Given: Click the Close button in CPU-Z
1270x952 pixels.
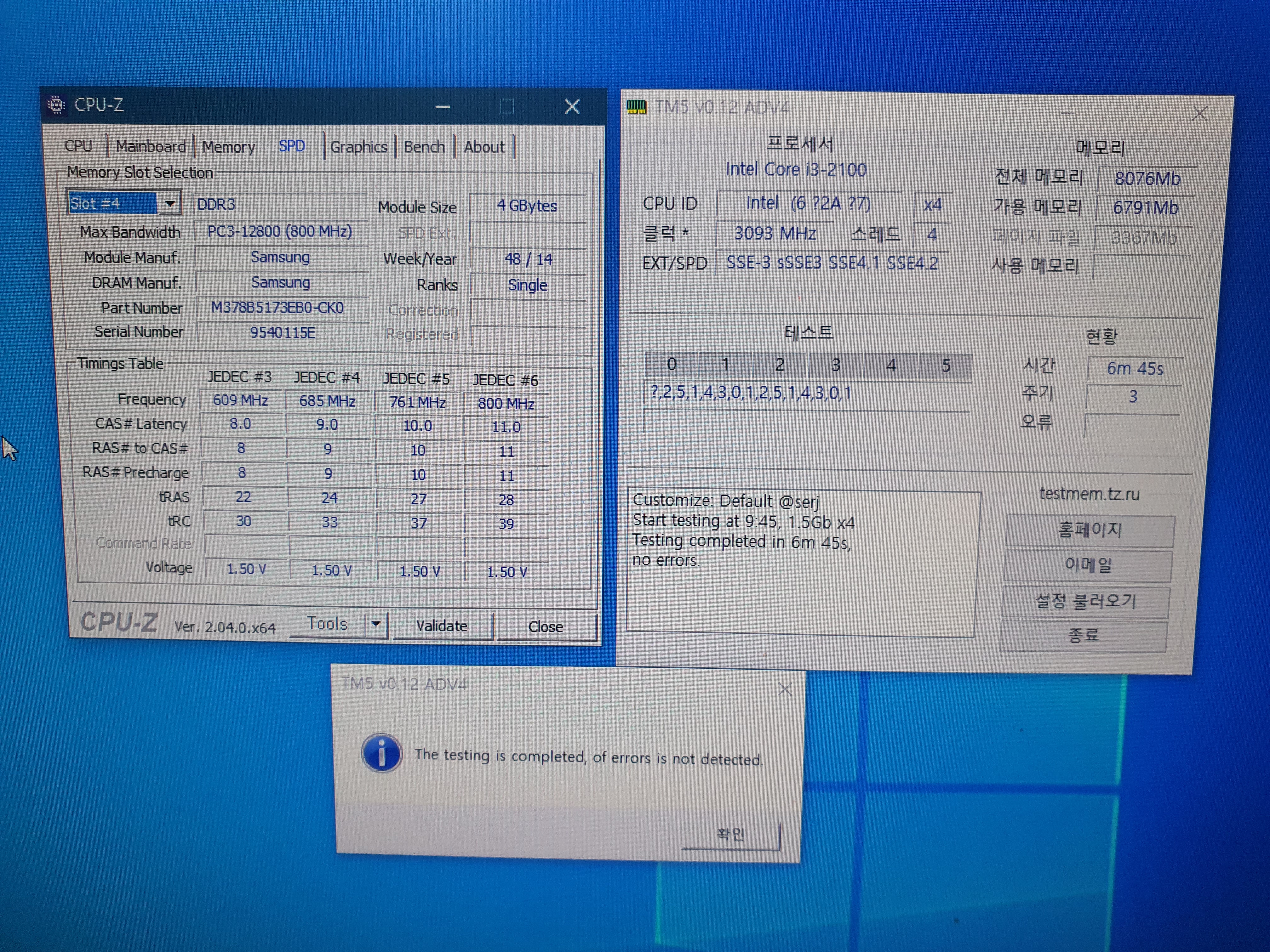Looking at the screenshot, I should (545, 626).
